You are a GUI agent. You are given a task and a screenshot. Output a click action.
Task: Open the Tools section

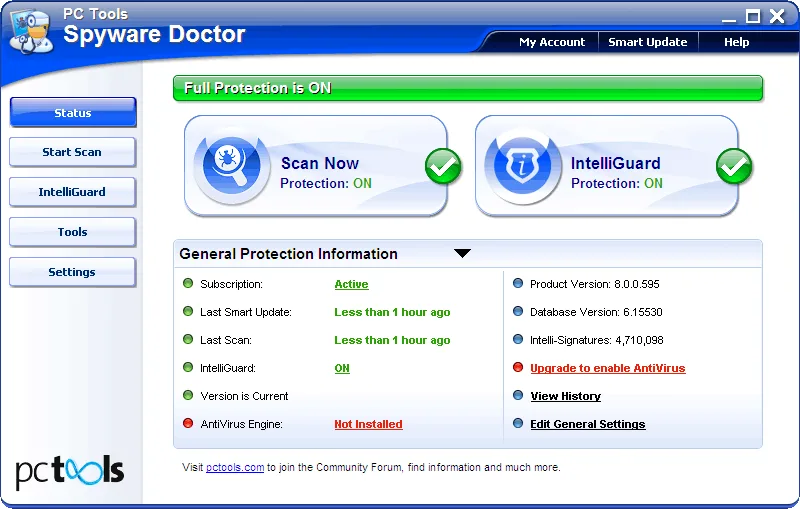tap(72, 232)
